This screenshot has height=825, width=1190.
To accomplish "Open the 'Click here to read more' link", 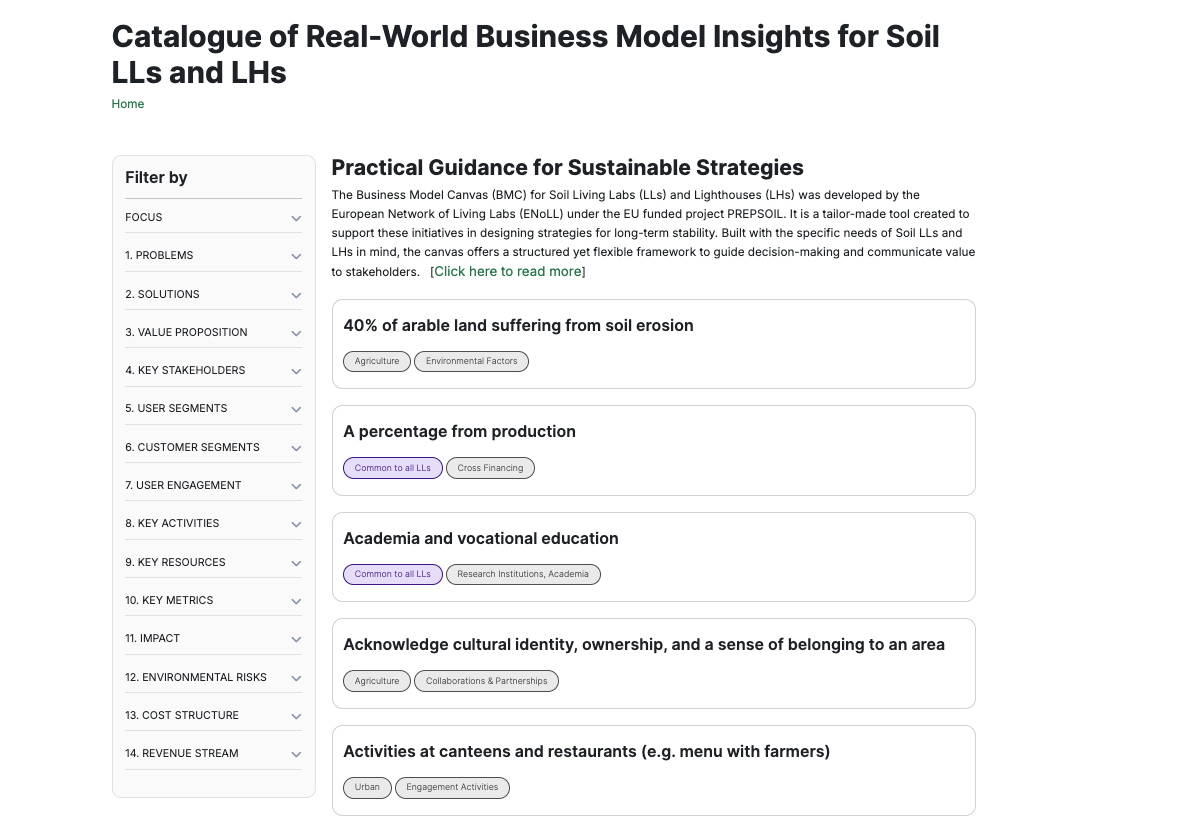I will [508, 272].
